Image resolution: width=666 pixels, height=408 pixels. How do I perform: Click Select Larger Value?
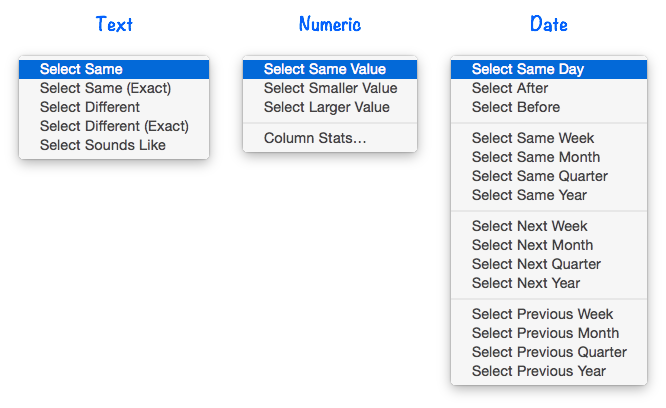330,107
